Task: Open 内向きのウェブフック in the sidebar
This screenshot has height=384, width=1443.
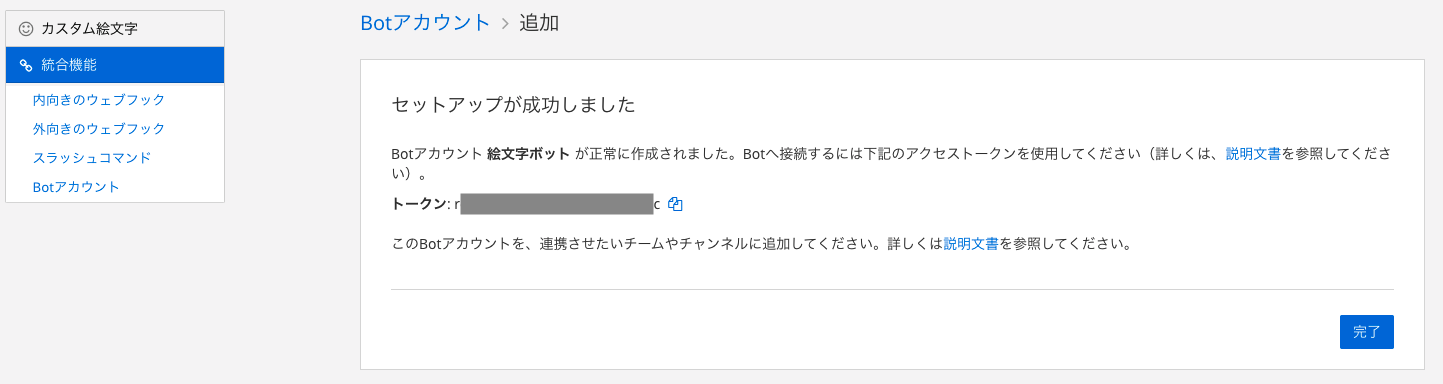Action: pos(99,100)
